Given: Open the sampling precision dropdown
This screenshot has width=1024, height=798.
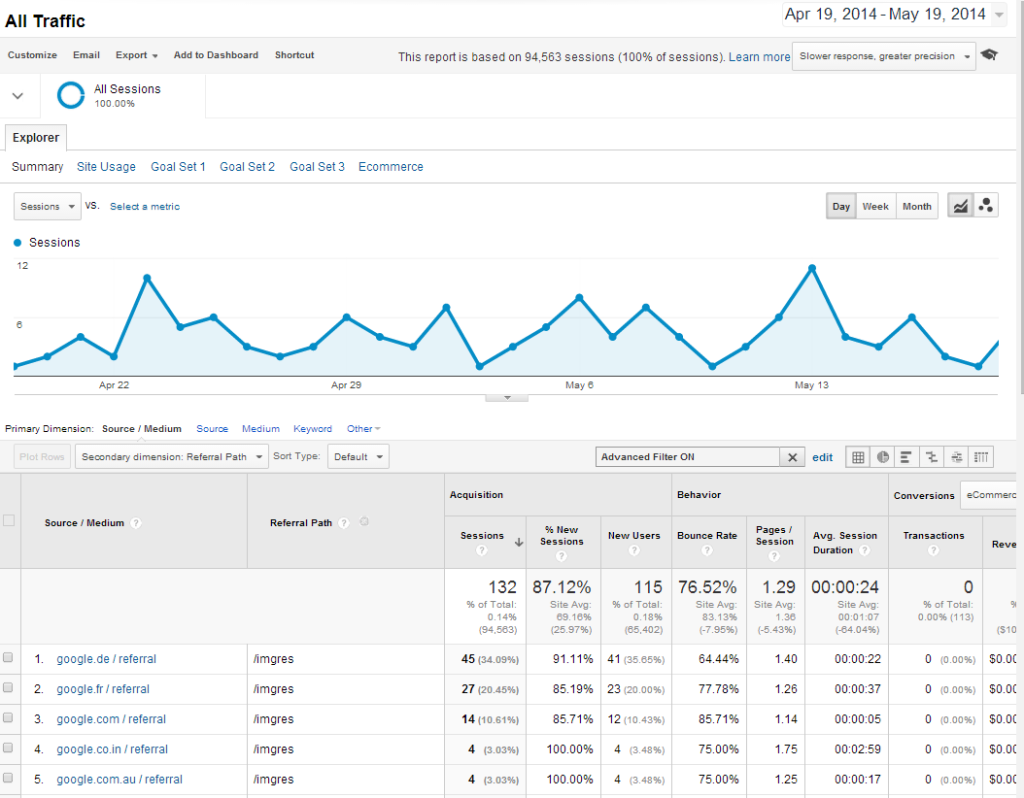Looking at the screenshot, I should coord(884,56).
